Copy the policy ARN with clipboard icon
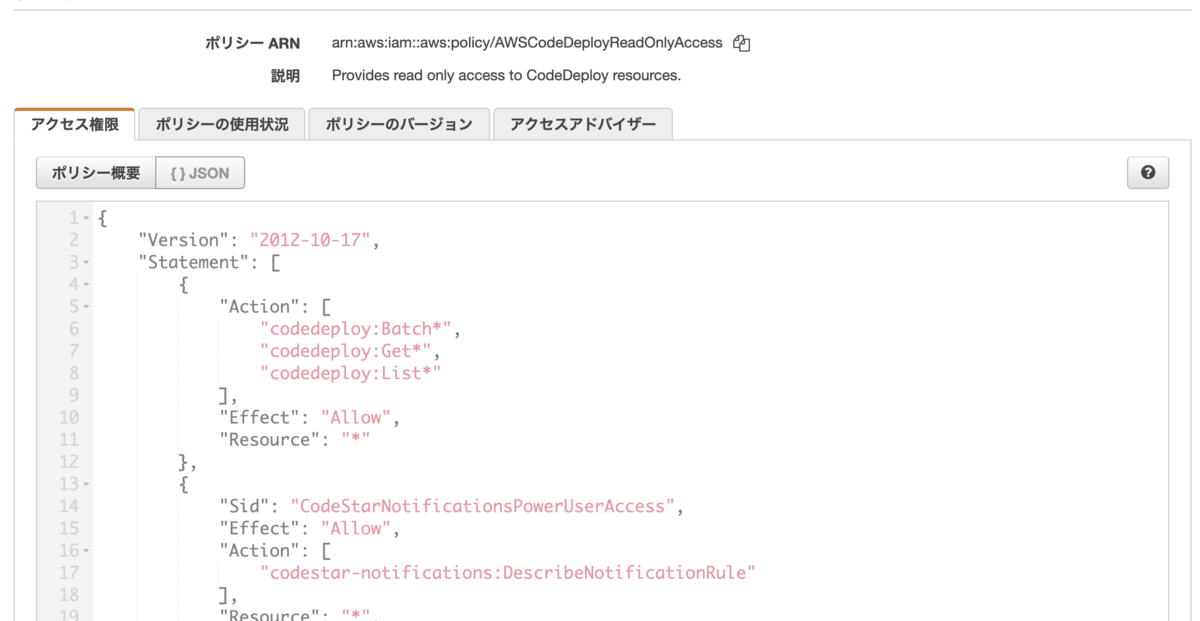This screenshot has width=1200, height=621. click(x=741, y=43)
